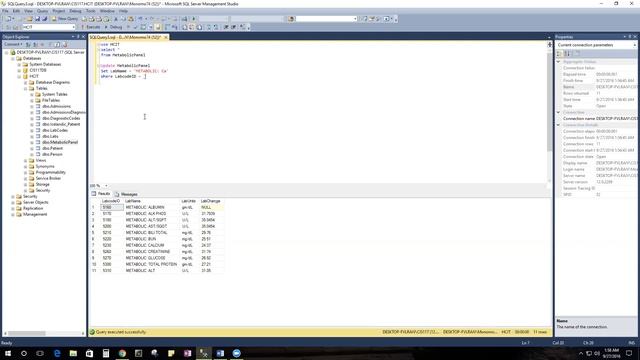Viewport: 640px width, 360px height.
Task: Collapse the Tables folder
Action: pyautogui.click(x=26, y=88)
